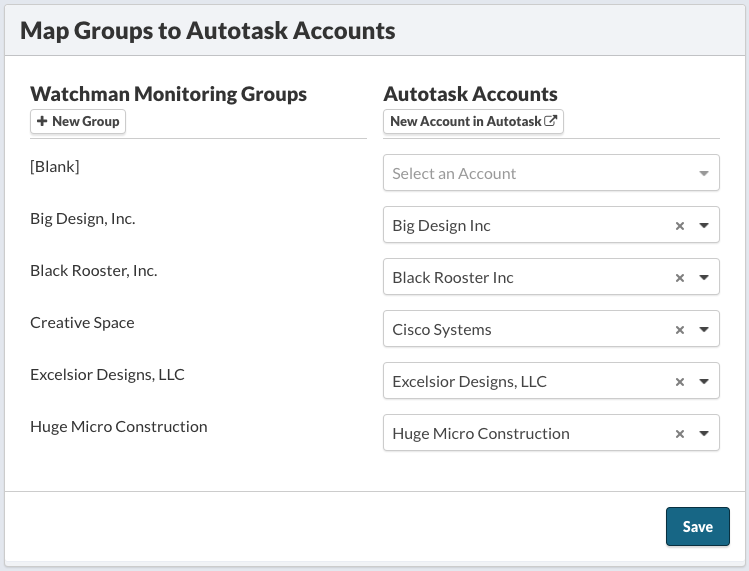Click the Cisco Systems account field text
Screen dimensions: 749x571
(x=442, y=330)
